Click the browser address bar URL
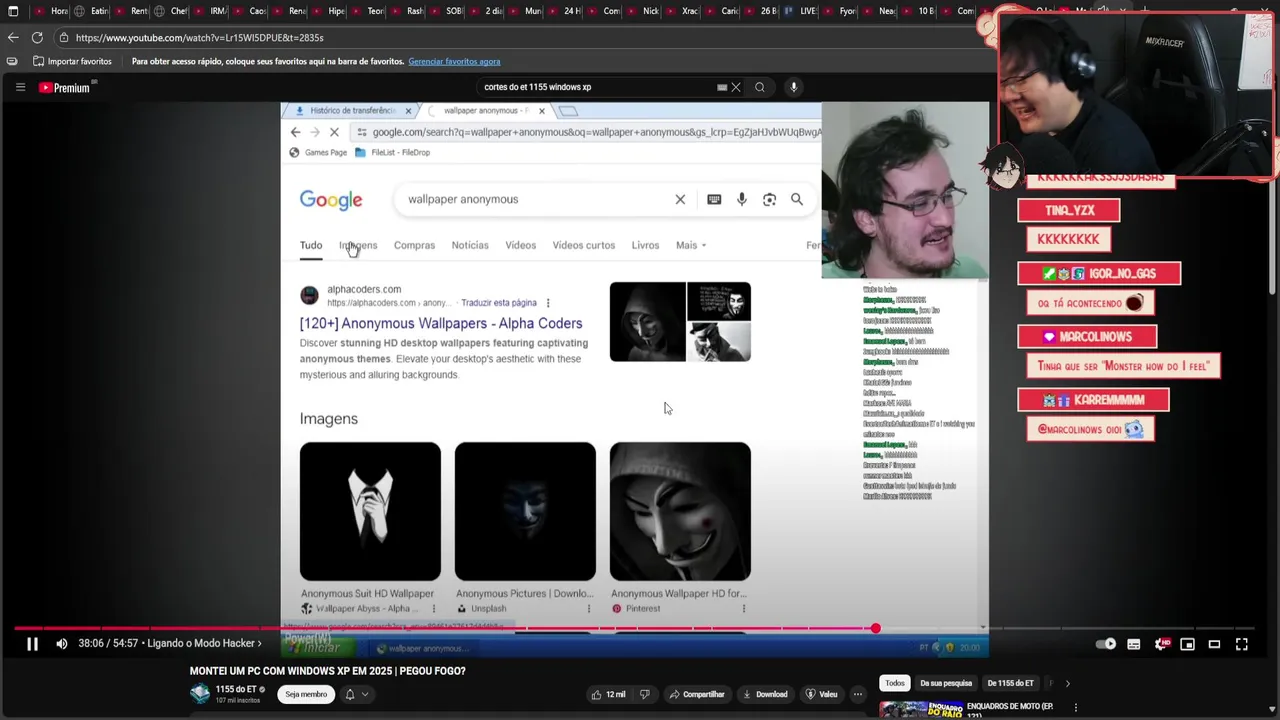The width and height of the screenshot is (1280, 720). point(199,38)
